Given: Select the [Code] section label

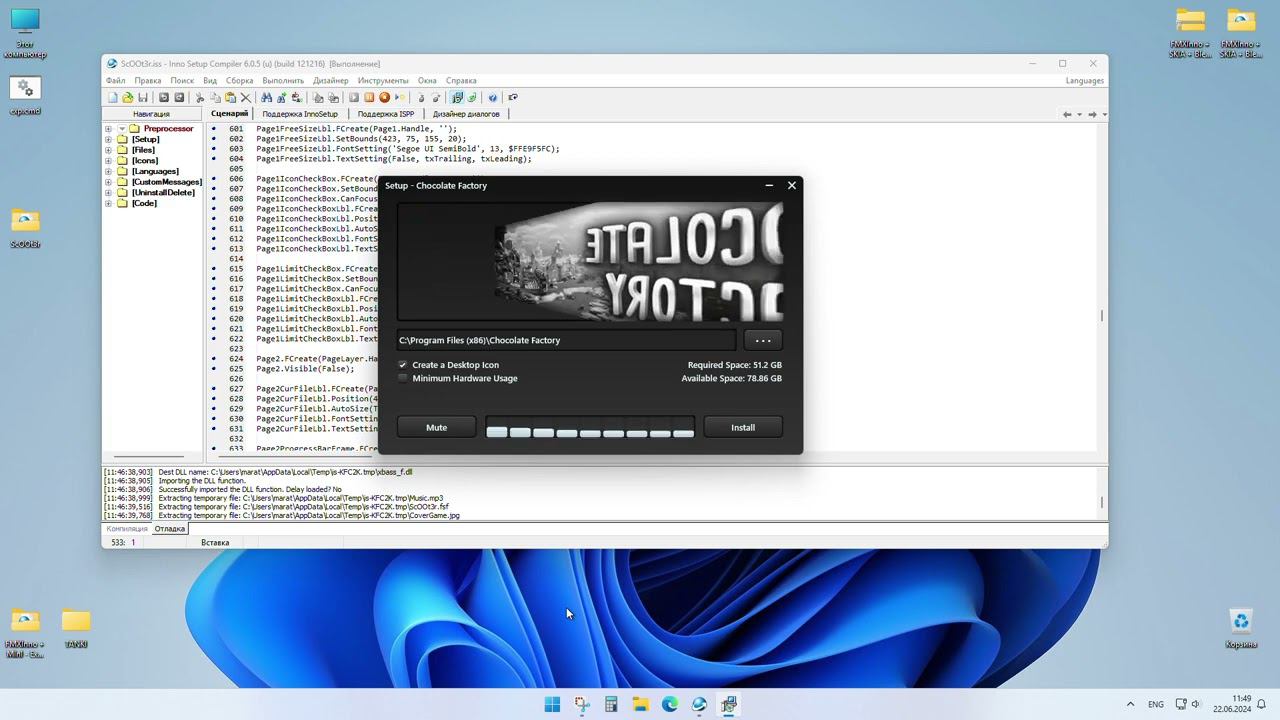Looking at the screenshot, I should pyautogui.click(x=144, y=203).
